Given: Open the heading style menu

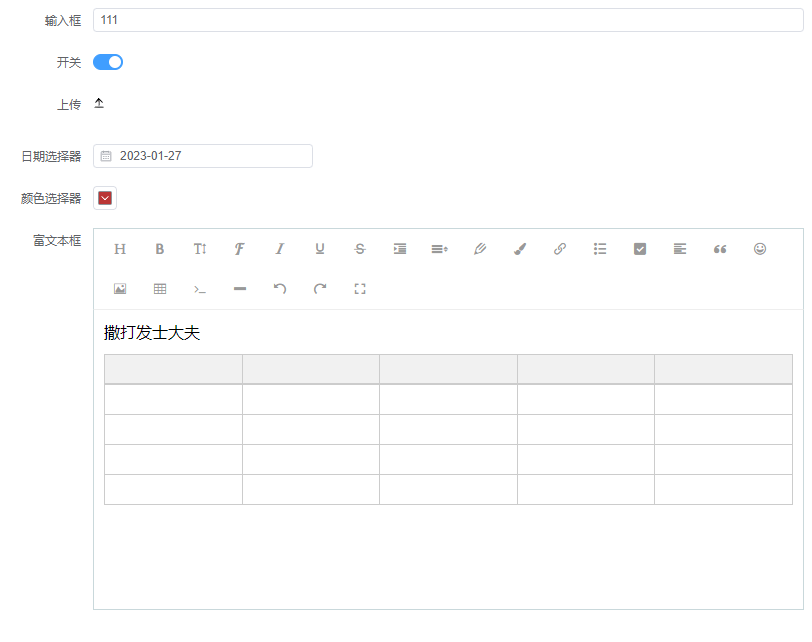Looking at the screenshot, I should coord(120,249).
